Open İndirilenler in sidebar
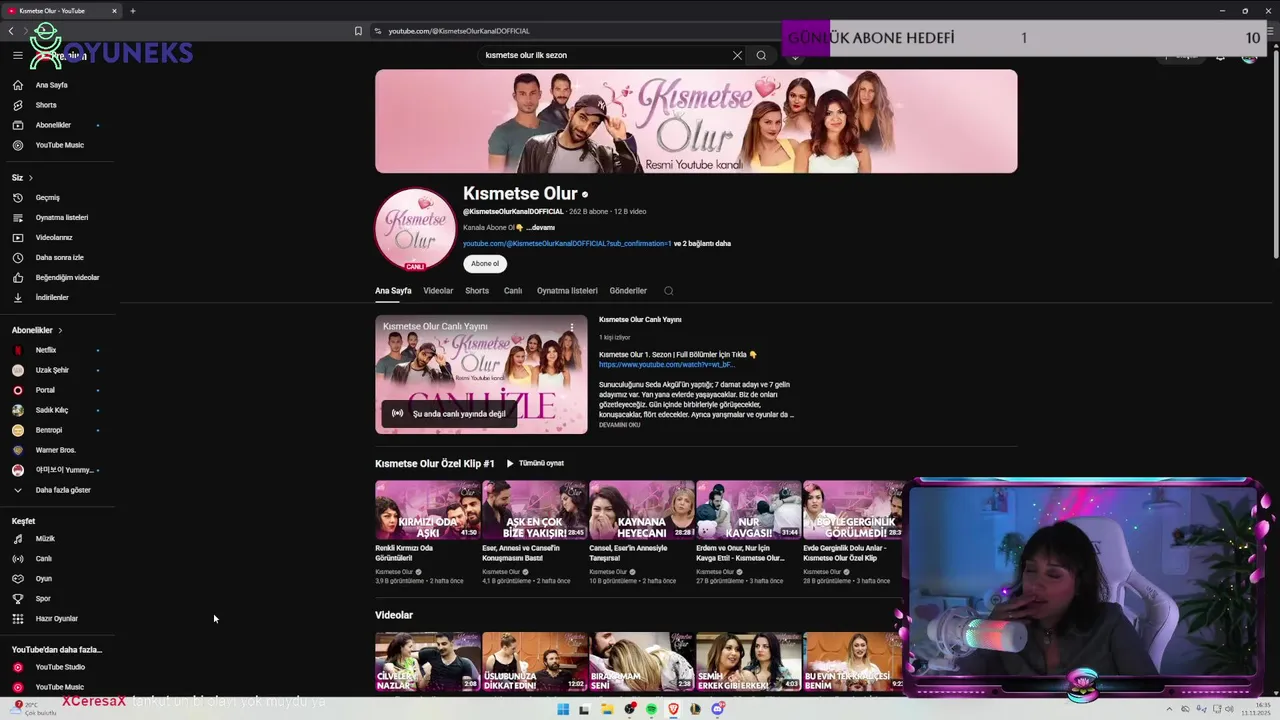This screenshot has height=720, width=1280. click(58, 298)
